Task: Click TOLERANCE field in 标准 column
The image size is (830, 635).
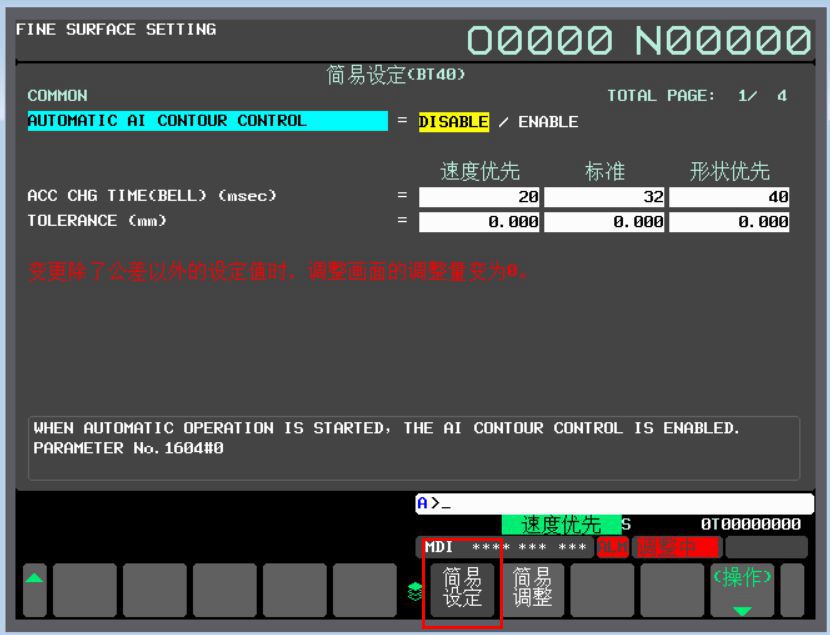Action: pyautogui.click(x=605, y=222)
